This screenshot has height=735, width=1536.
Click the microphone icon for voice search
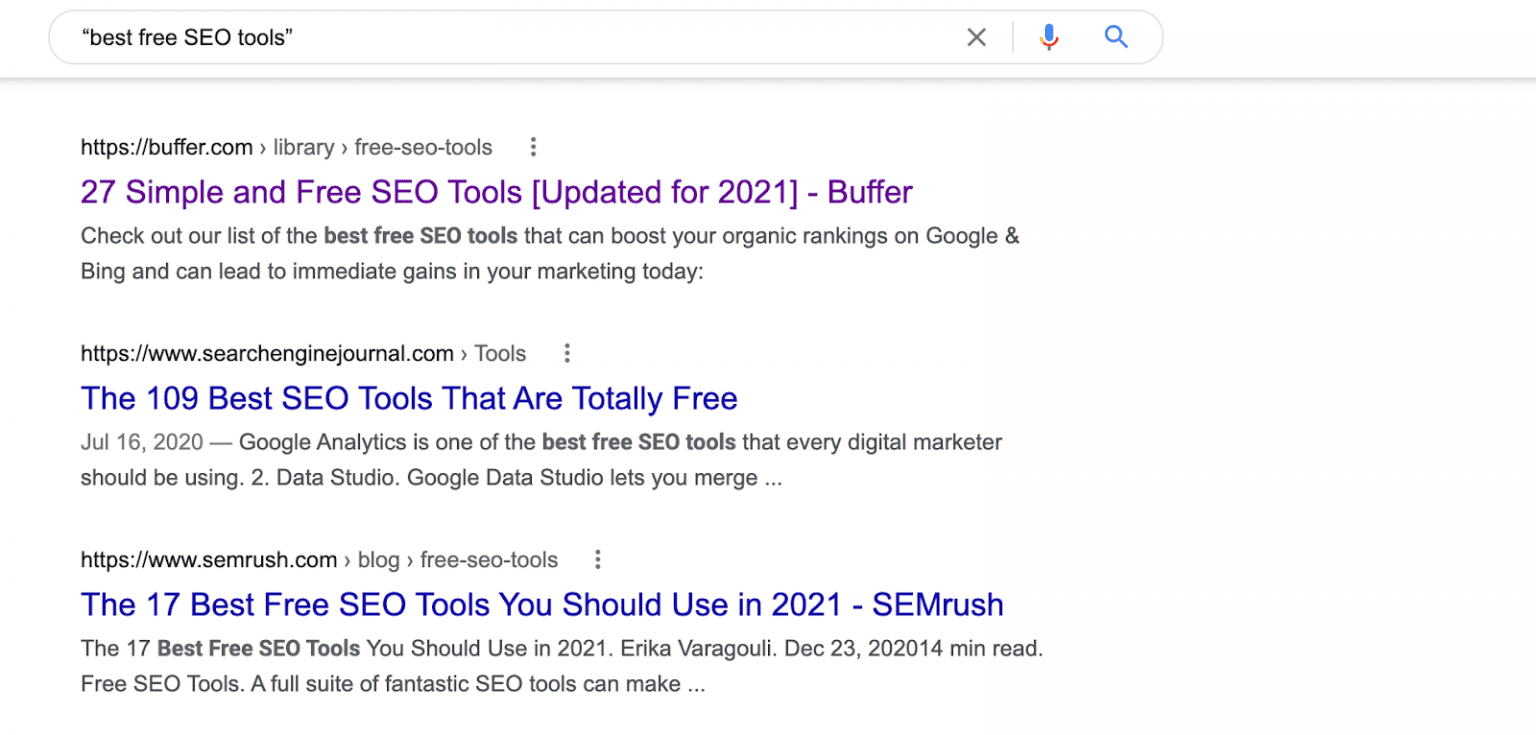1048,37
